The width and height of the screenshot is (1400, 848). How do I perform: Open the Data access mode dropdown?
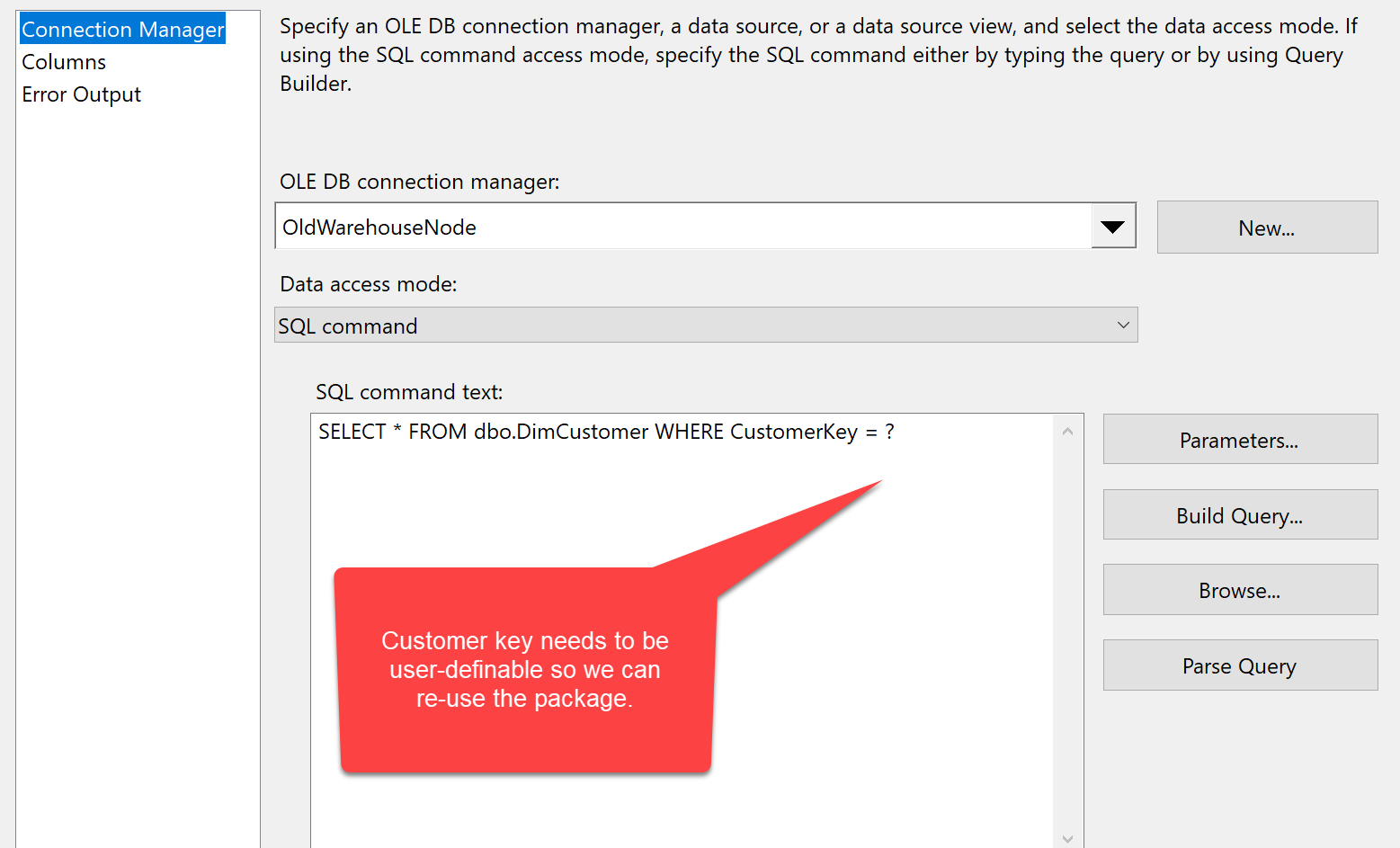click(706, 326)
